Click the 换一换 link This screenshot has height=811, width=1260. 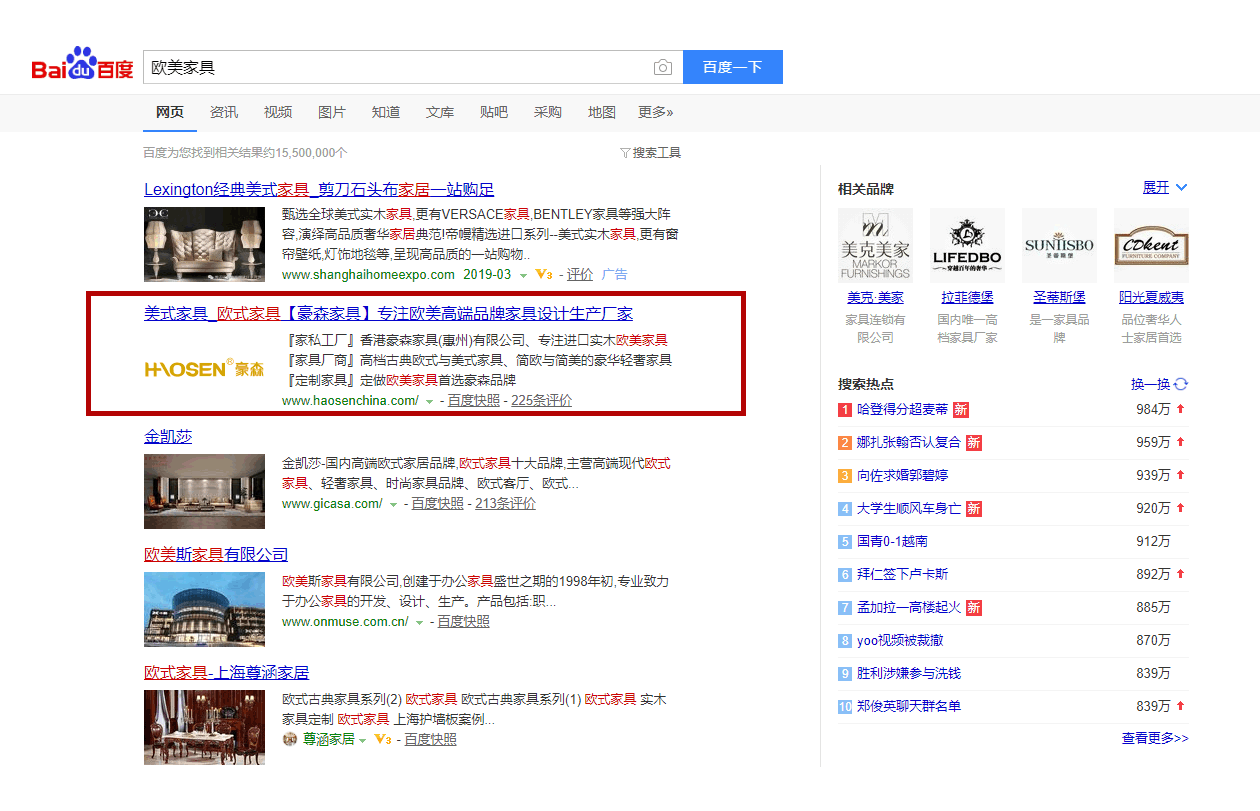(1150, 384)
